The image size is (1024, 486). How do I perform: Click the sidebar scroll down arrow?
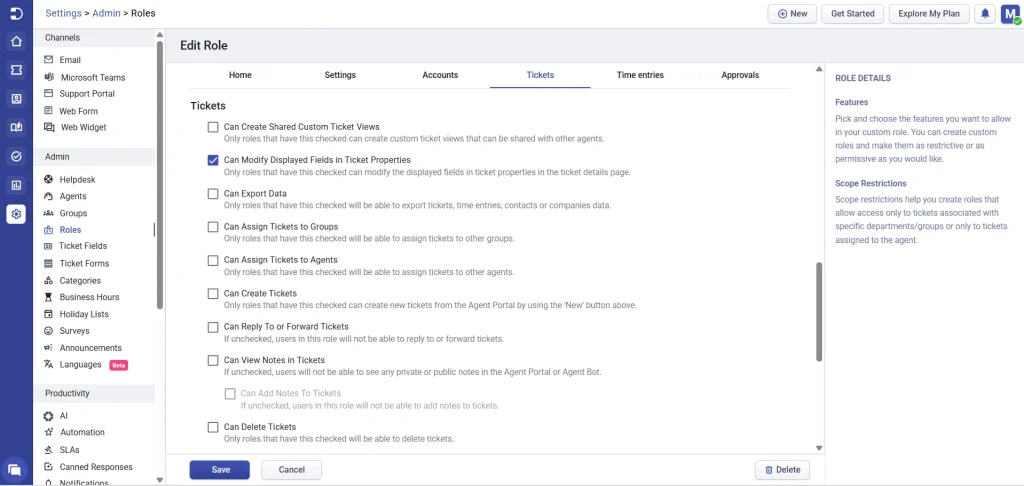click(160, 479)
